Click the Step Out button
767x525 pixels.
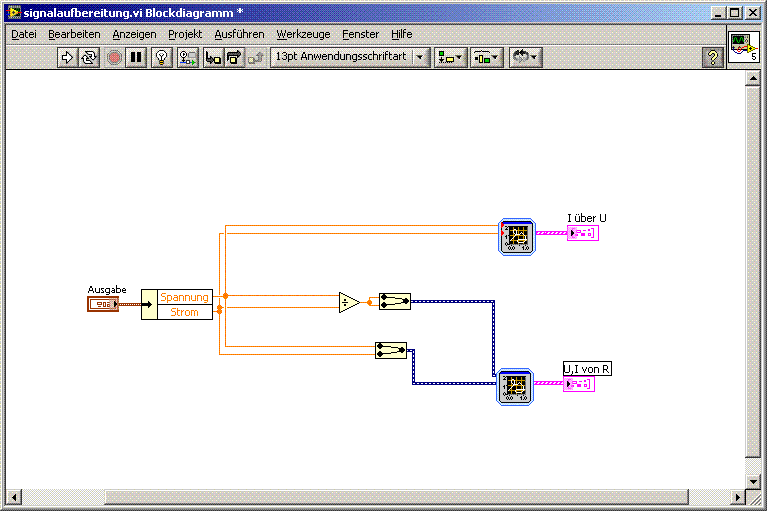(255, 58)
